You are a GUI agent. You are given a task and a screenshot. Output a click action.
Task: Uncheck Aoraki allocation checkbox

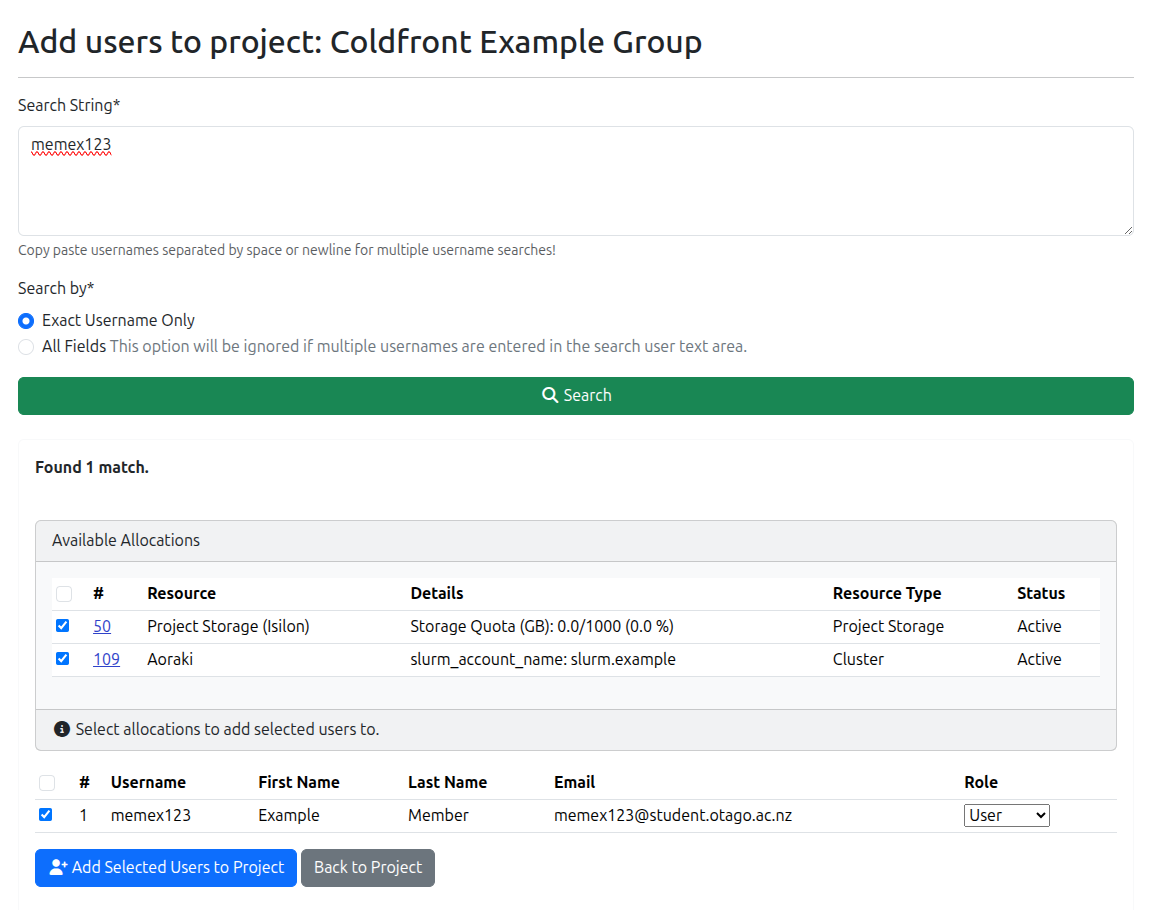[62, 659]
